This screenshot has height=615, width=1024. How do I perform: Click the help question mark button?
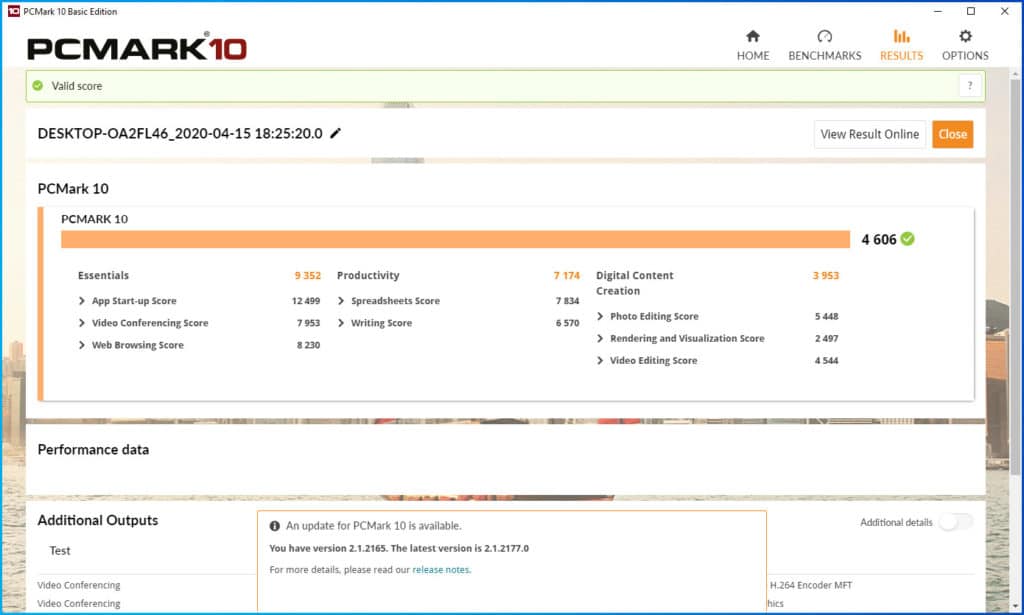pyautogui.click(x=970, y=86)
